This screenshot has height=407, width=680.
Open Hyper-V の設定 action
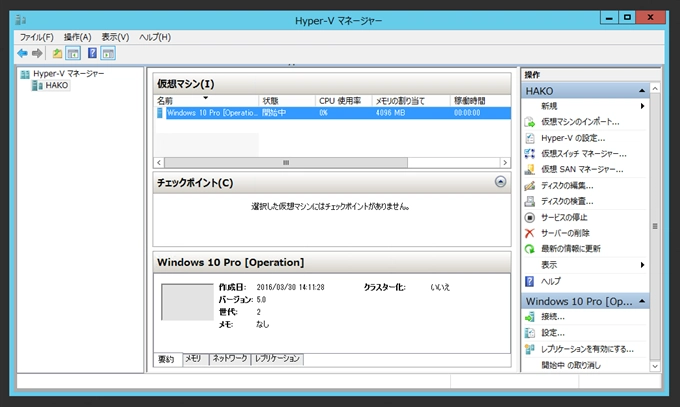(573, 138)
